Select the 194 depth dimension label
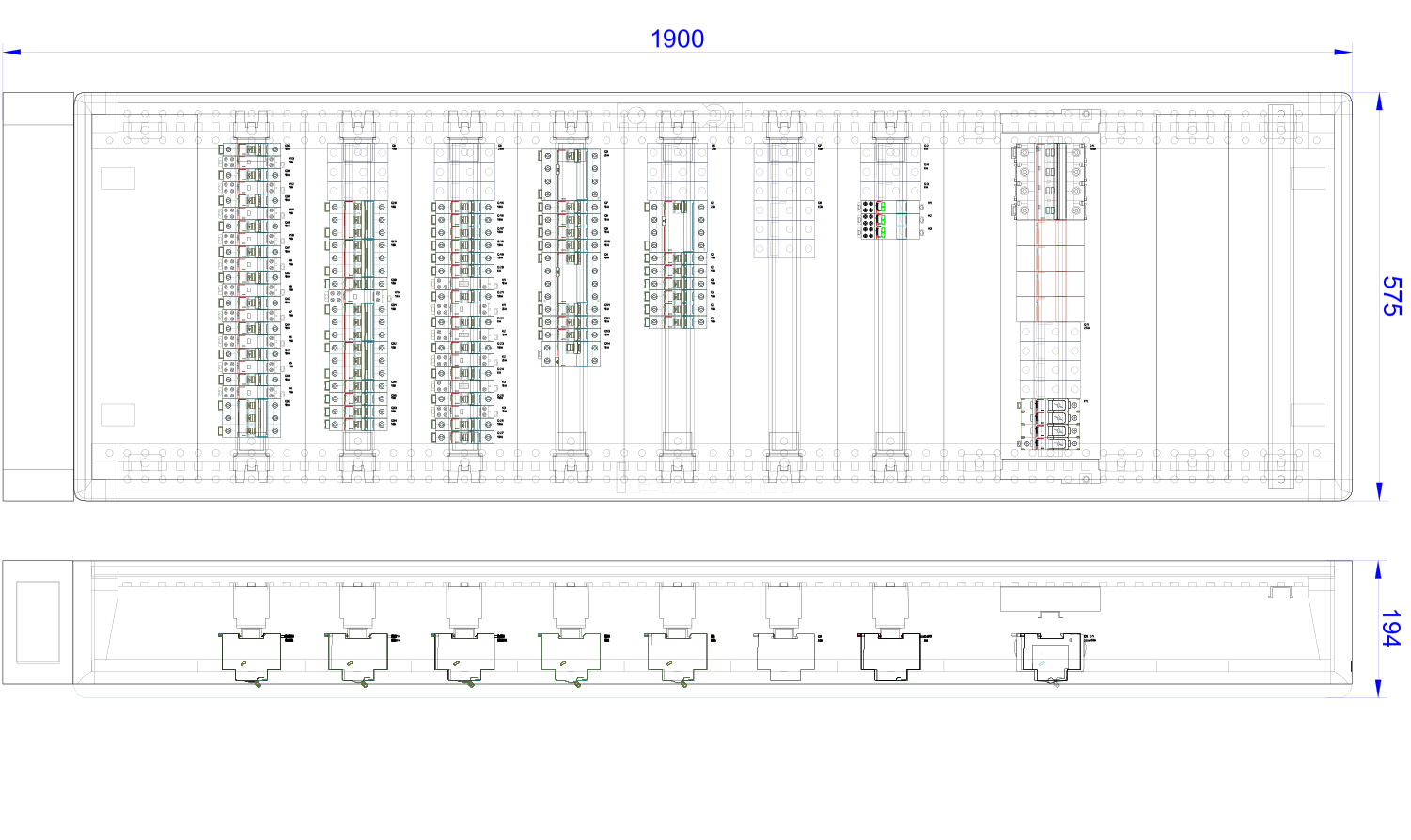 (x=1391, y=629)
